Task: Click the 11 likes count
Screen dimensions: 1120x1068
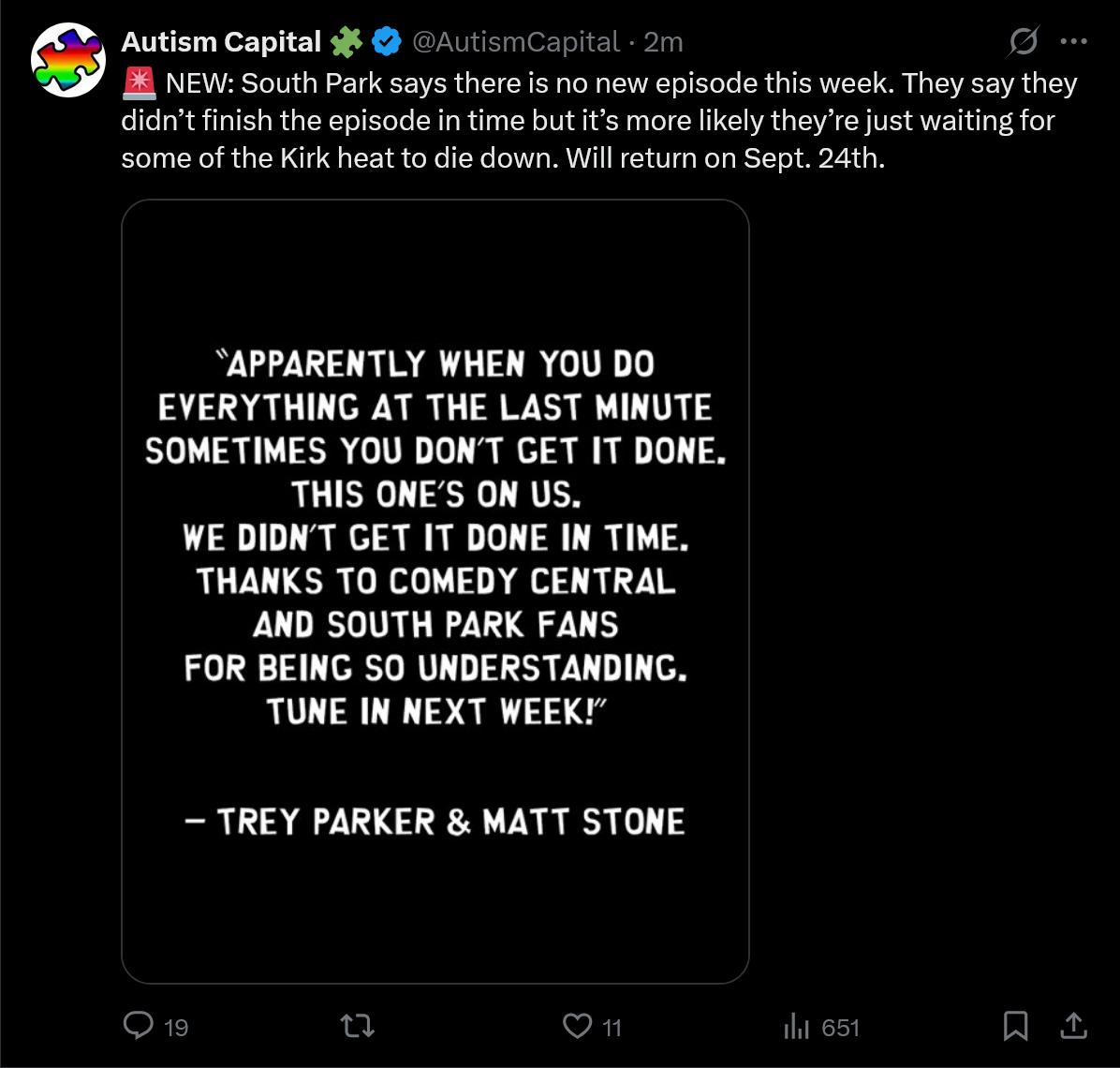Action: tap(612, 1028)
